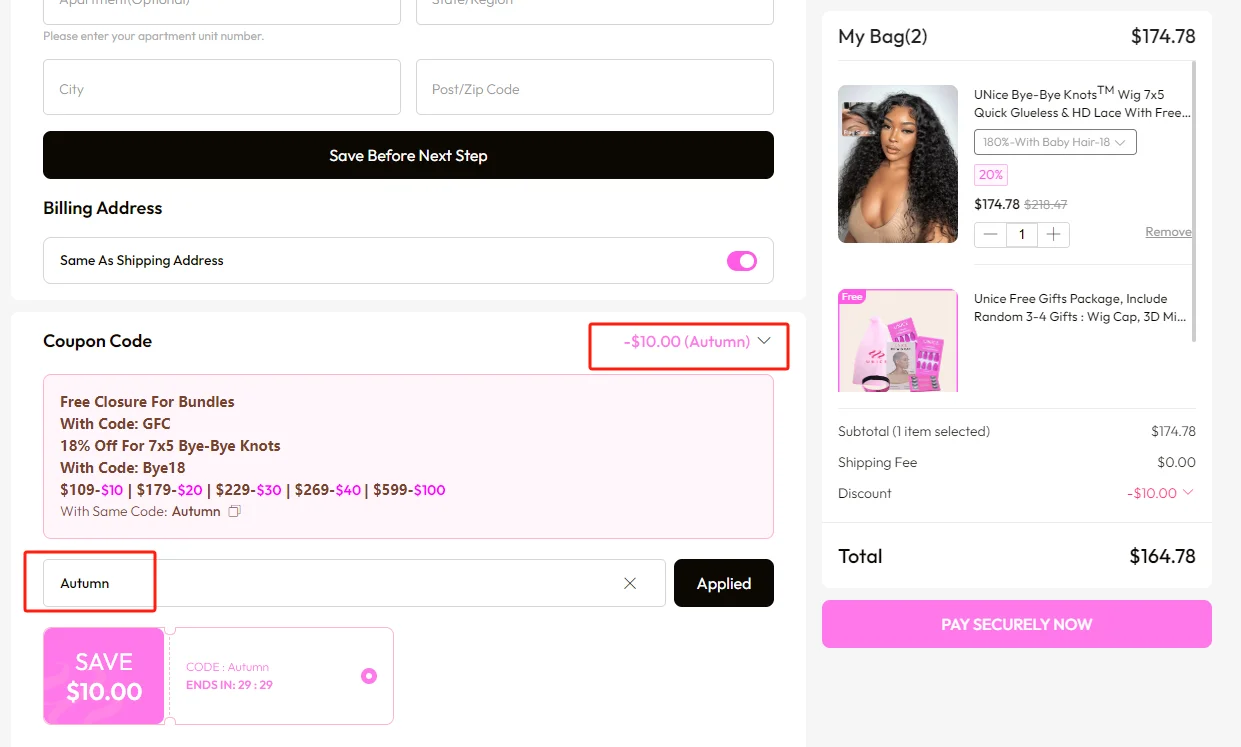The height and width of the screenshot is (747, 1241).
Task: Focus the Post/Zip Code field
Action: point(595,87)
